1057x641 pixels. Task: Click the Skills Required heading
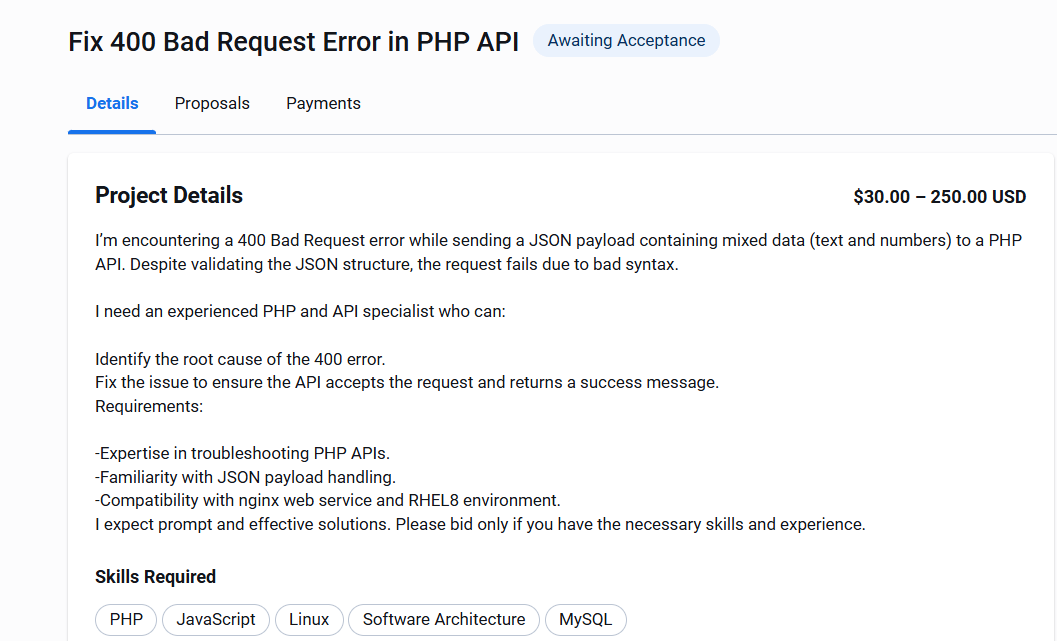[155, 577]
